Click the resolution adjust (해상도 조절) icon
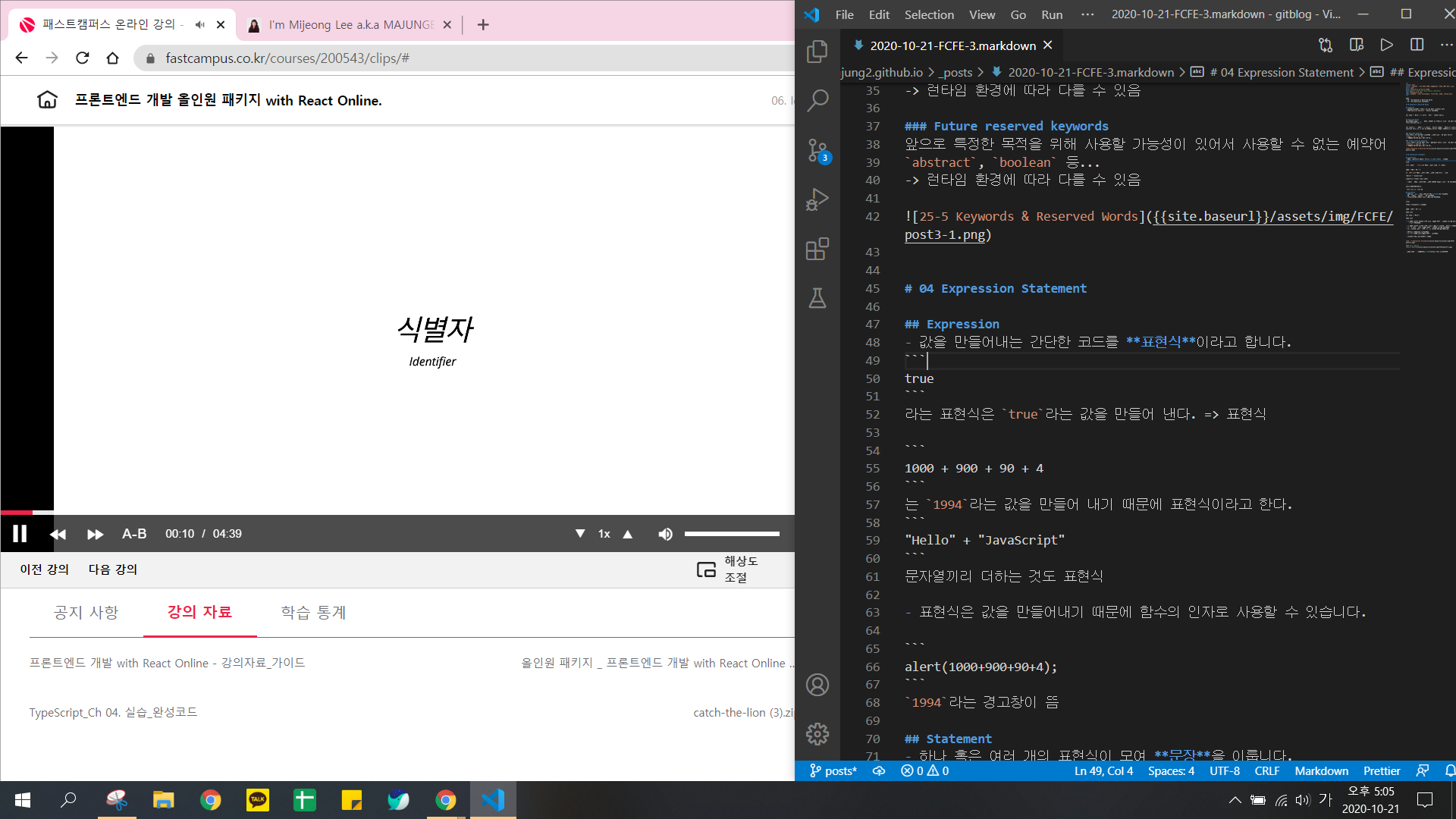The width and height of the screenshot is (1456, 819). pyautogui.click(x=706, y=570)
